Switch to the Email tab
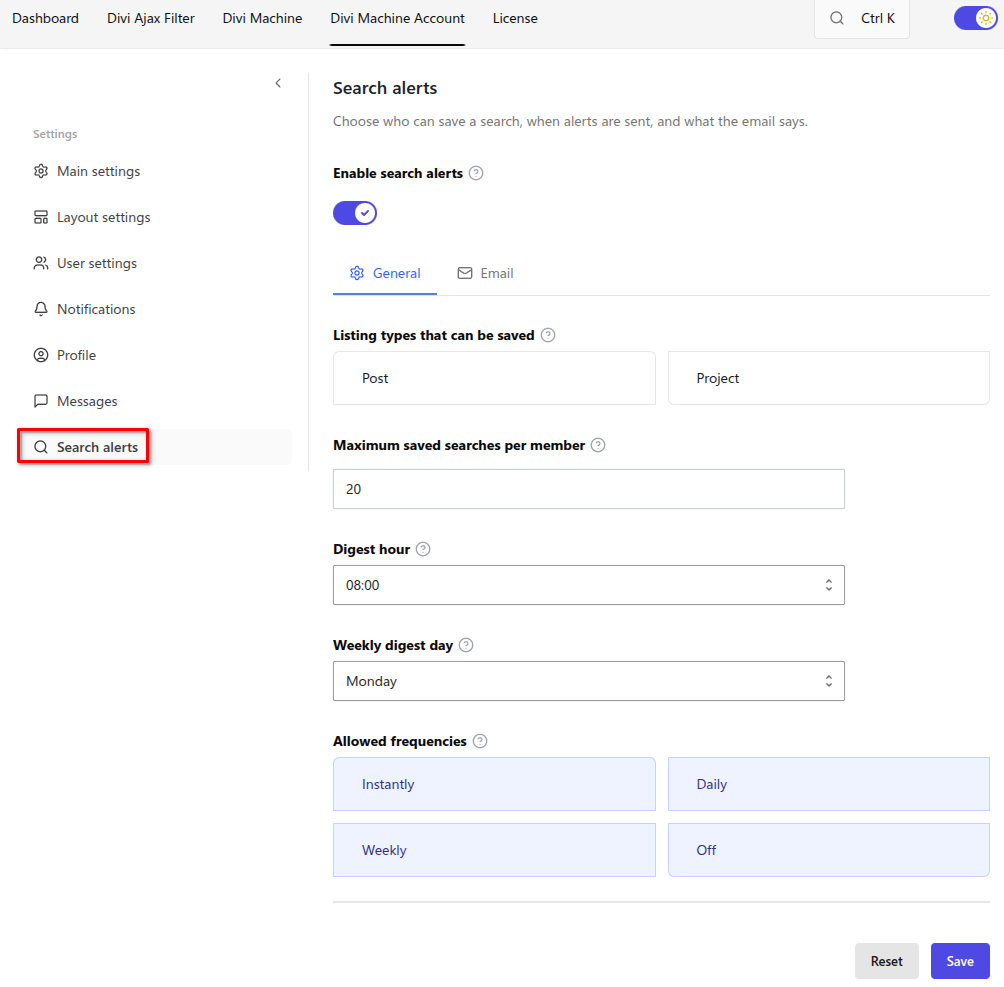The width and height of the screenshot is (1004, 987). [485, 273]
